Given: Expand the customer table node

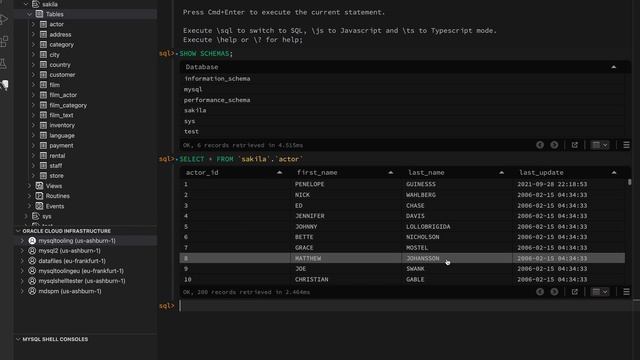Looking at the screenshot, I should tap(33, 75).
